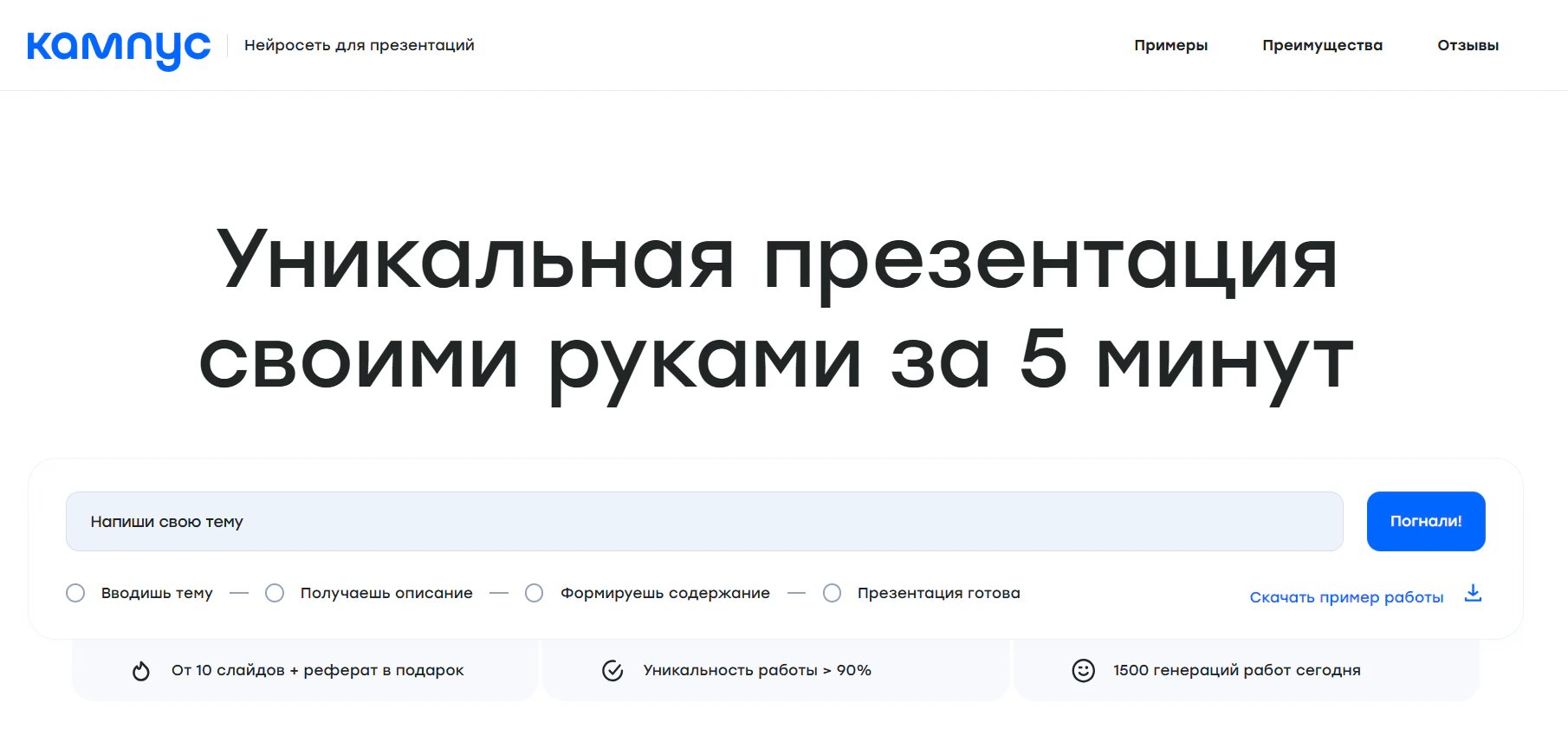Select the Презентация готова step circle
Viewport: 1568px width, 729px height.
833,593
